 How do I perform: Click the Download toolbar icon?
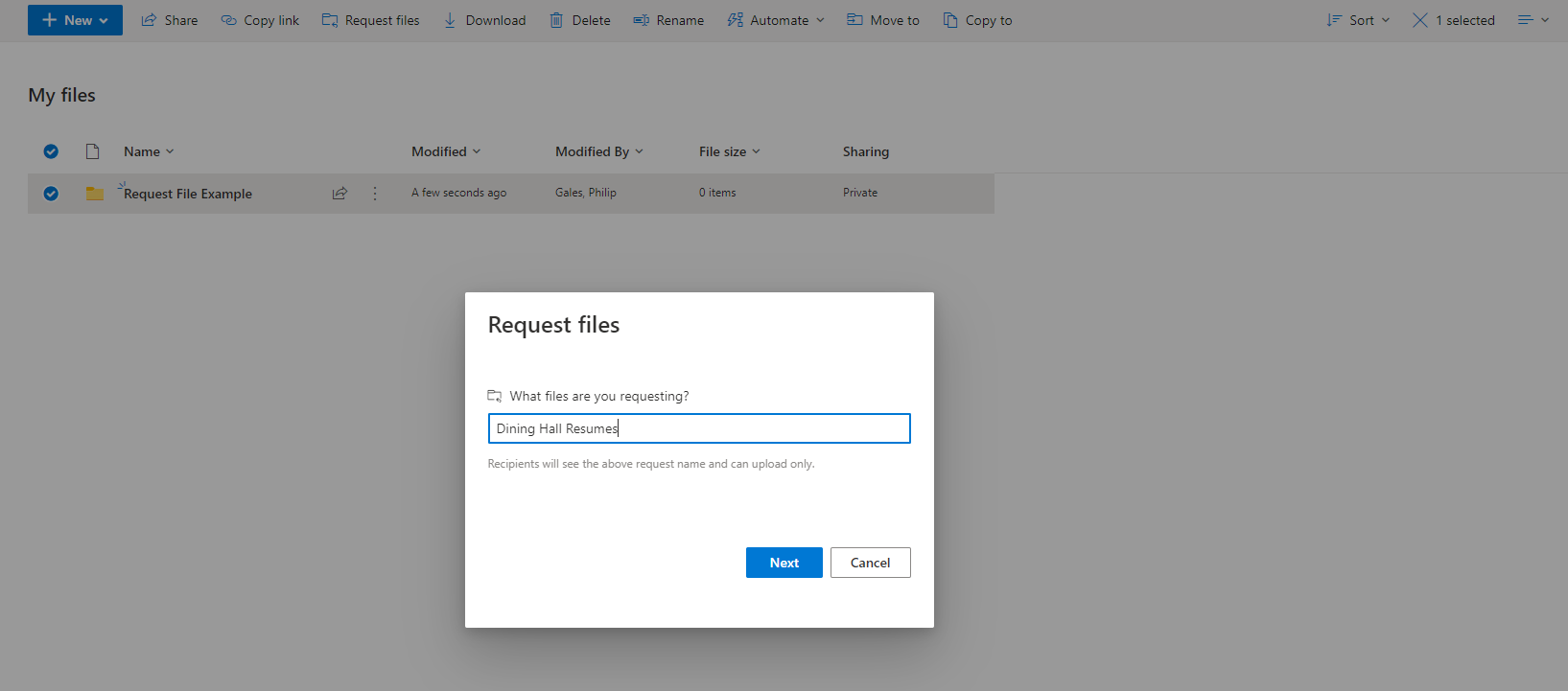click(x=450, y=20)
